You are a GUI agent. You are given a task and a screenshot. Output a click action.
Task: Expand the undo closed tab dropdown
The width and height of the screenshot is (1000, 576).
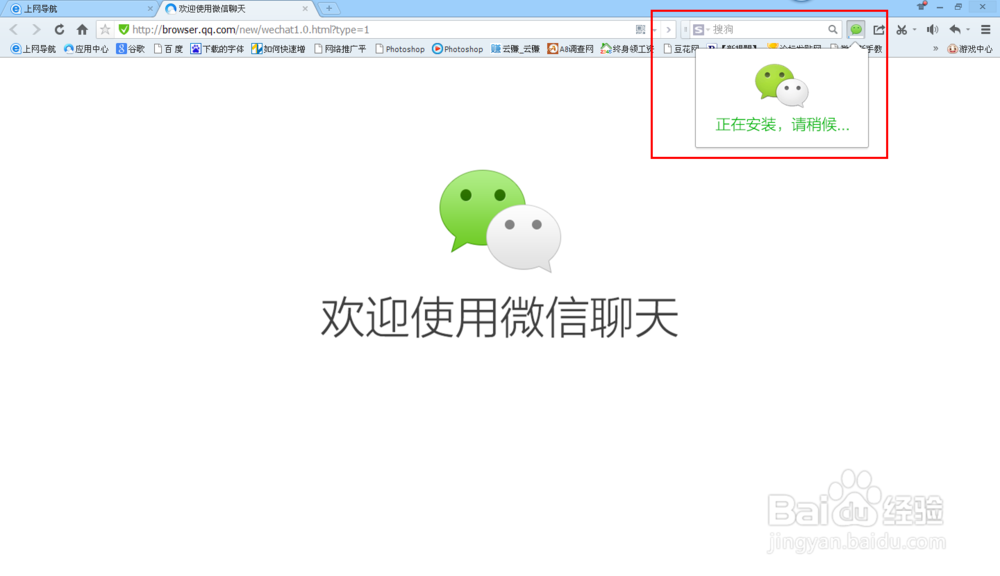[x=968, y=29]
